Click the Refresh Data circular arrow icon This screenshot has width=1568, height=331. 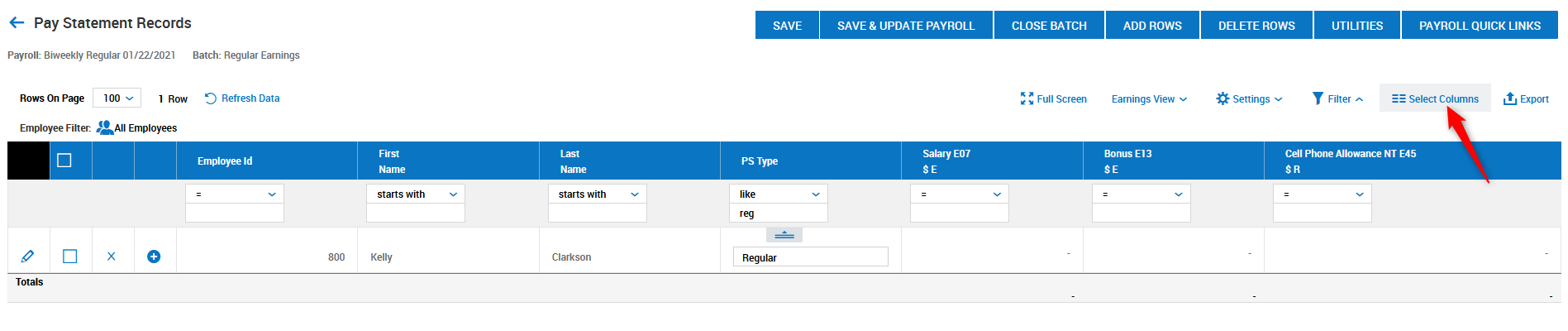coord(211,98)
